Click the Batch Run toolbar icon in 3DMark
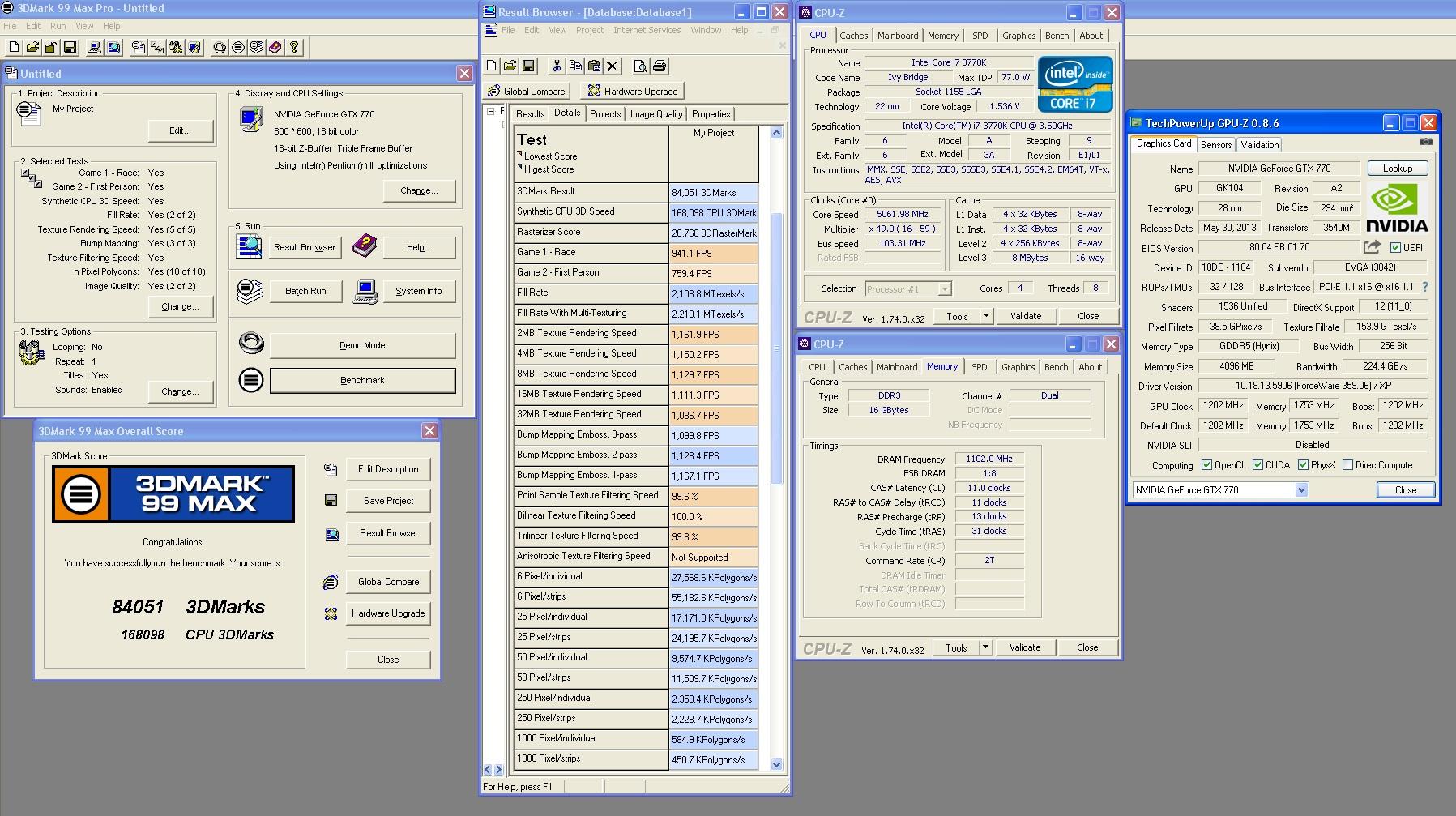Viewport: 1456px width, 816px height. pos(257,48)
